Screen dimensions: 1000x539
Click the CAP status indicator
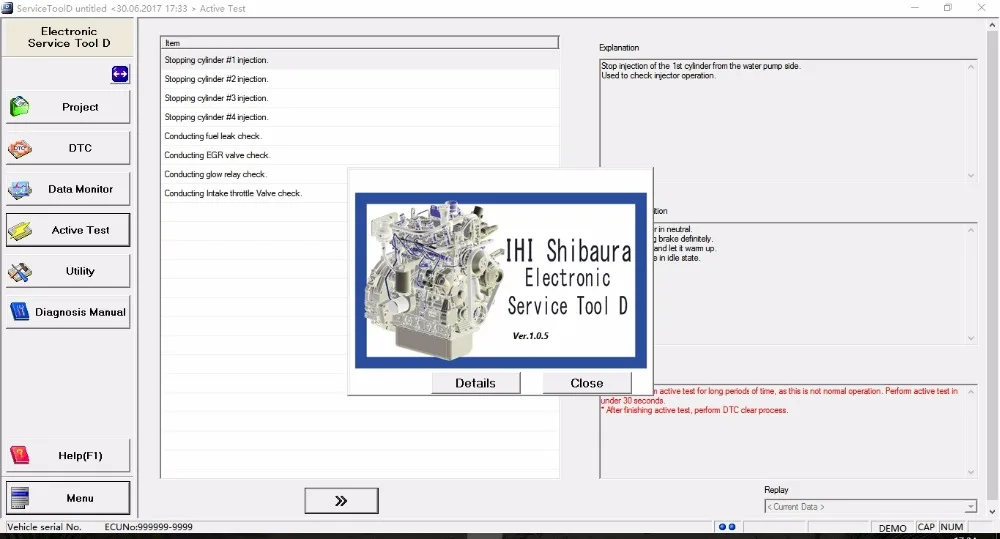[x=926, y=527]
